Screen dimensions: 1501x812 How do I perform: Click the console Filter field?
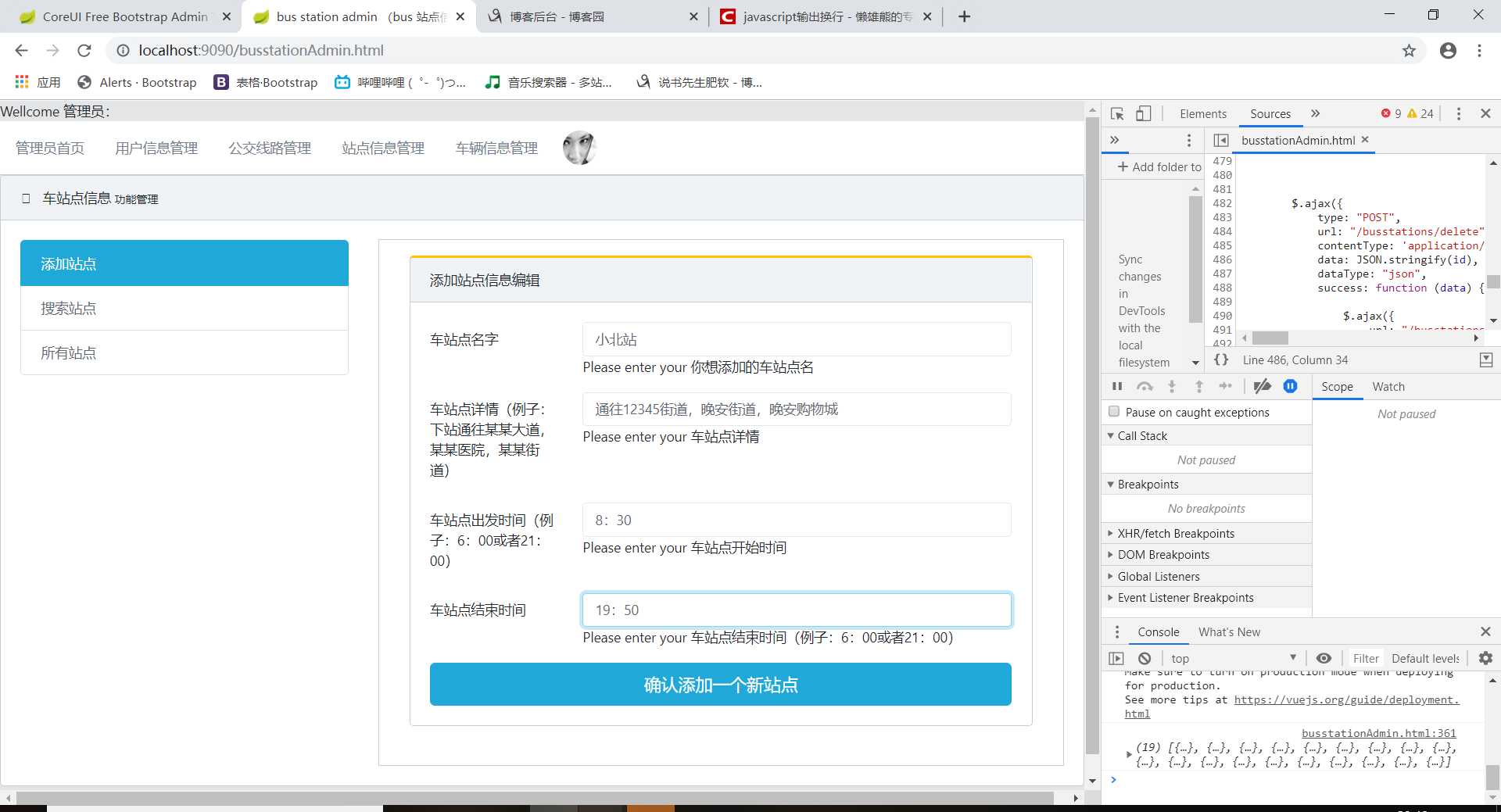(1366, 658)
